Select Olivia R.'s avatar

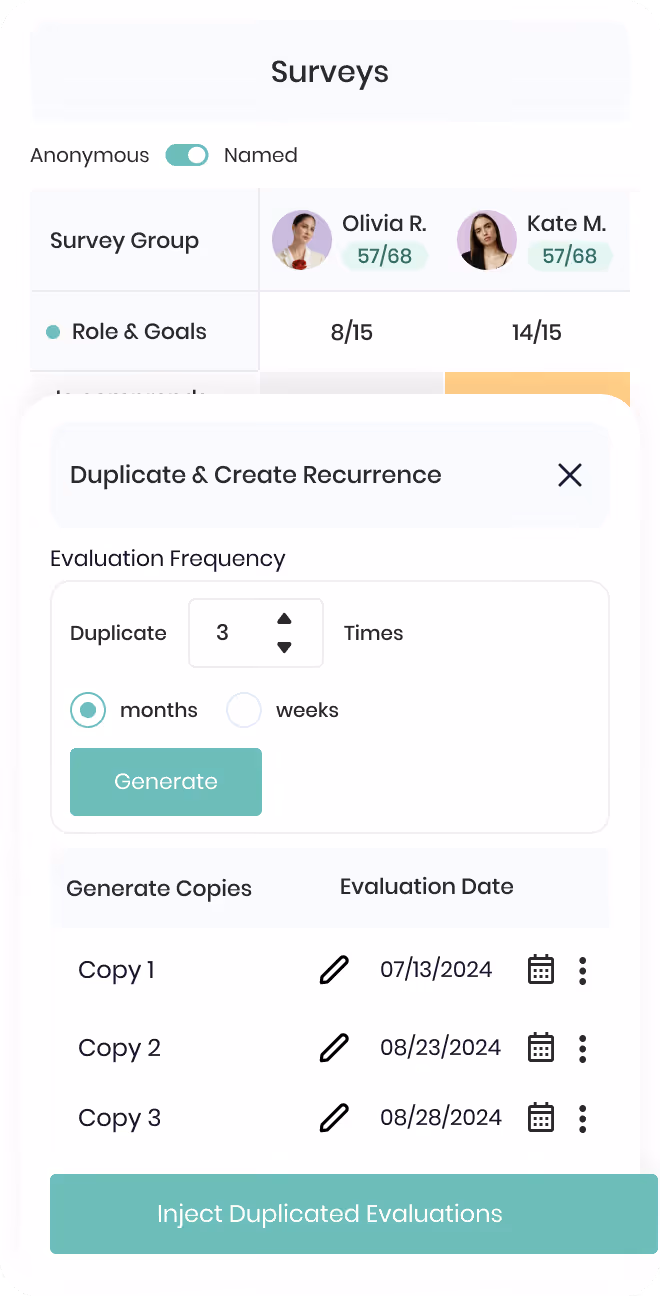302,240
